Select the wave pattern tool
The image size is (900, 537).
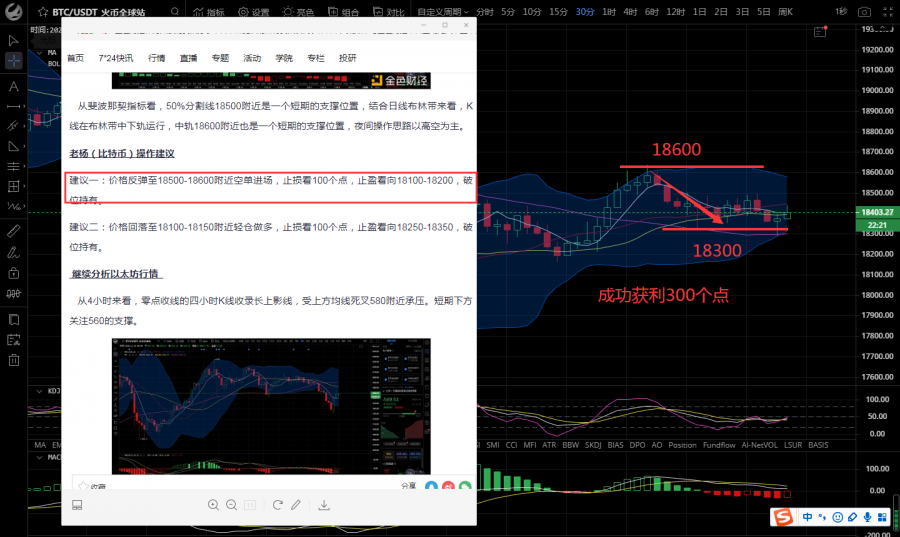pos(13,206)
